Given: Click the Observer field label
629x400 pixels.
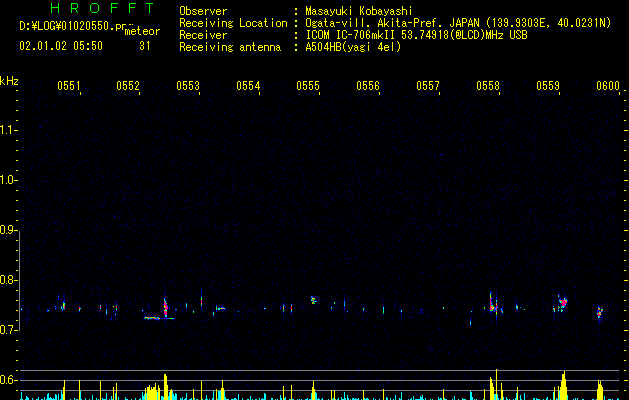Looking at the screenshot, I should click(x=203, y=11).
